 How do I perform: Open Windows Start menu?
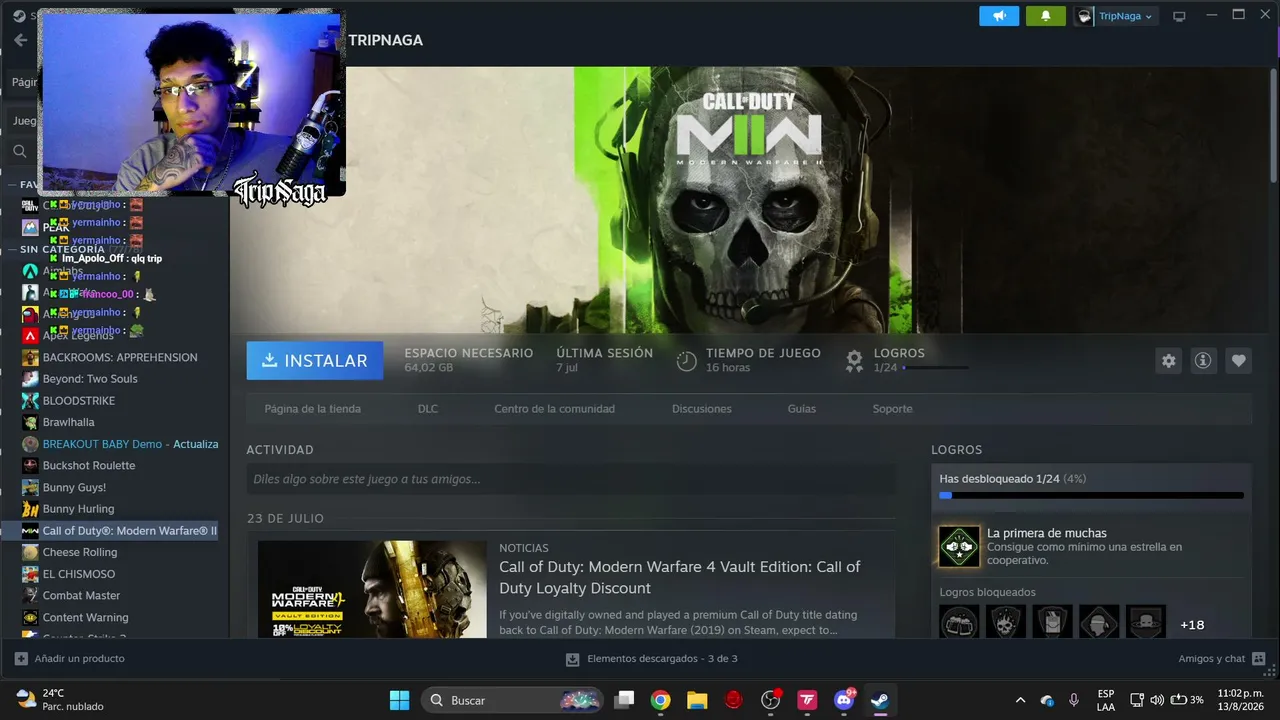coord(399,700)
